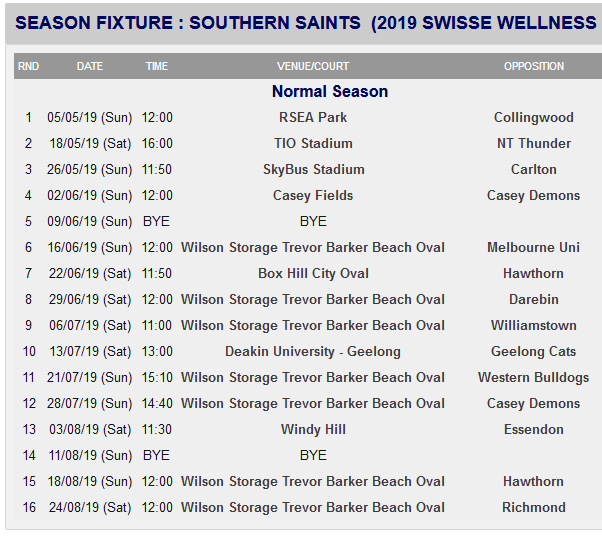Click the Windy Hill venue link
Screen dimensions: 602x538
pos(313,429)
